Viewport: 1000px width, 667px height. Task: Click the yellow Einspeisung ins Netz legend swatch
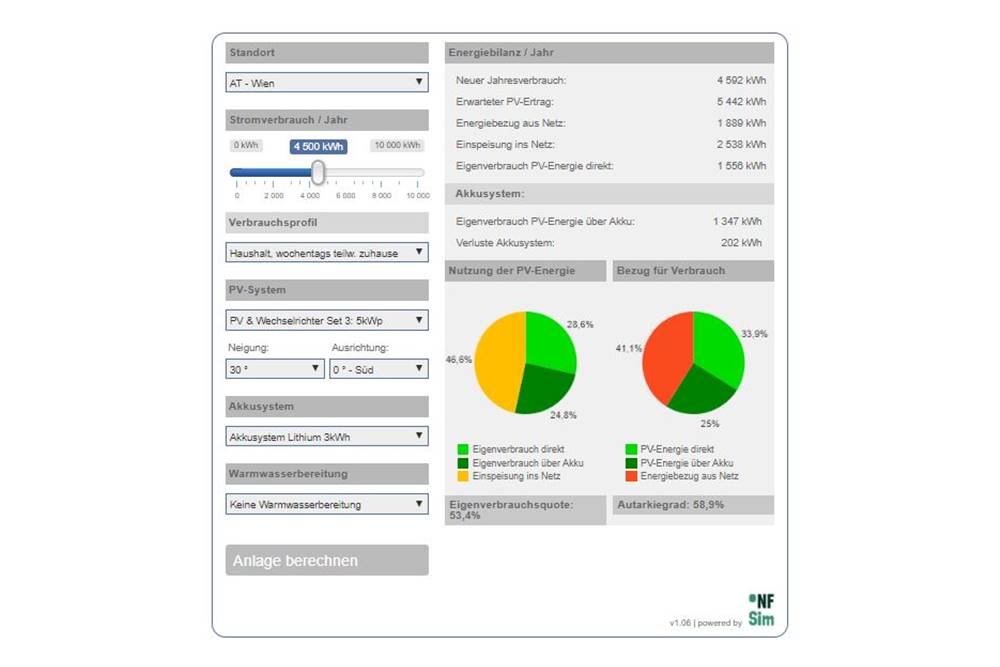coord(463,476)
